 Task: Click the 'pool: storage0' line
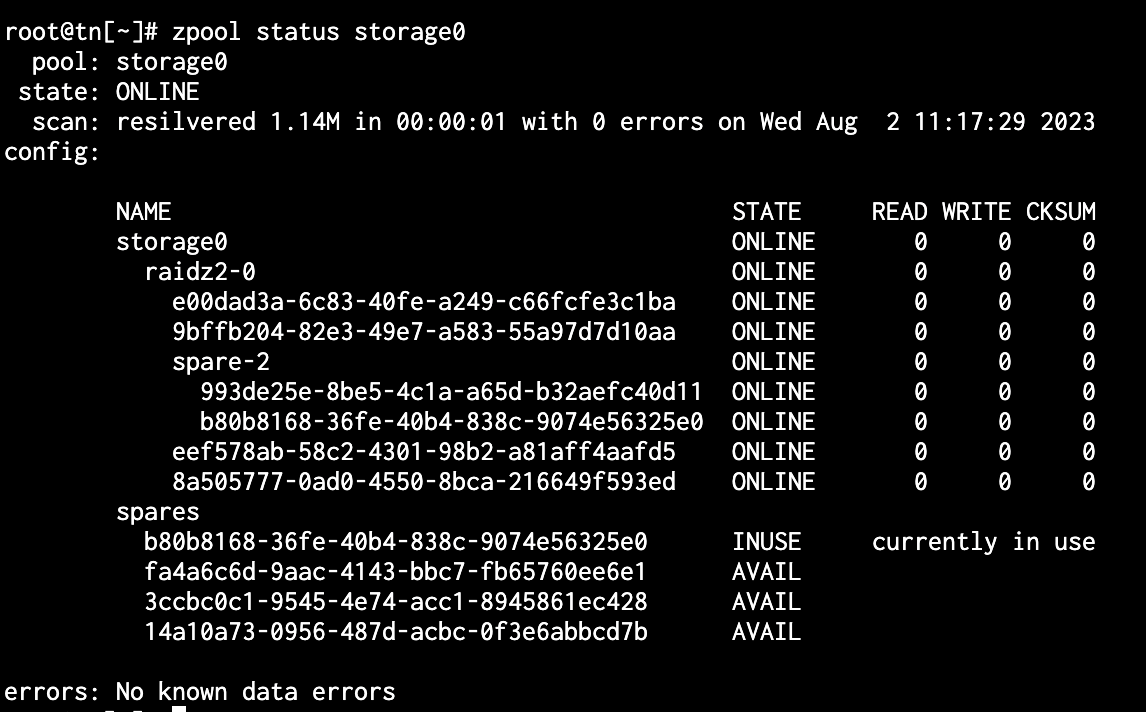pos(129,62)
